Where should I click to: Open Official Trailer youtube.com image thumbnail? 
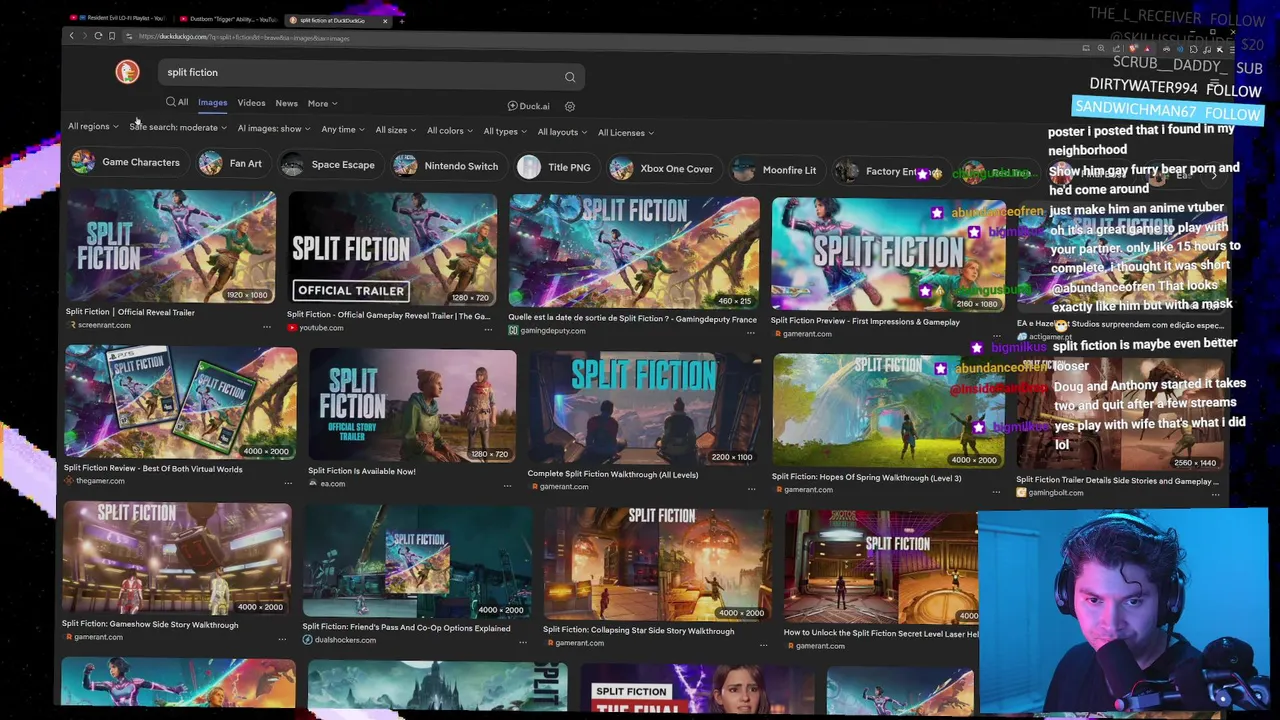pos(392,250)
